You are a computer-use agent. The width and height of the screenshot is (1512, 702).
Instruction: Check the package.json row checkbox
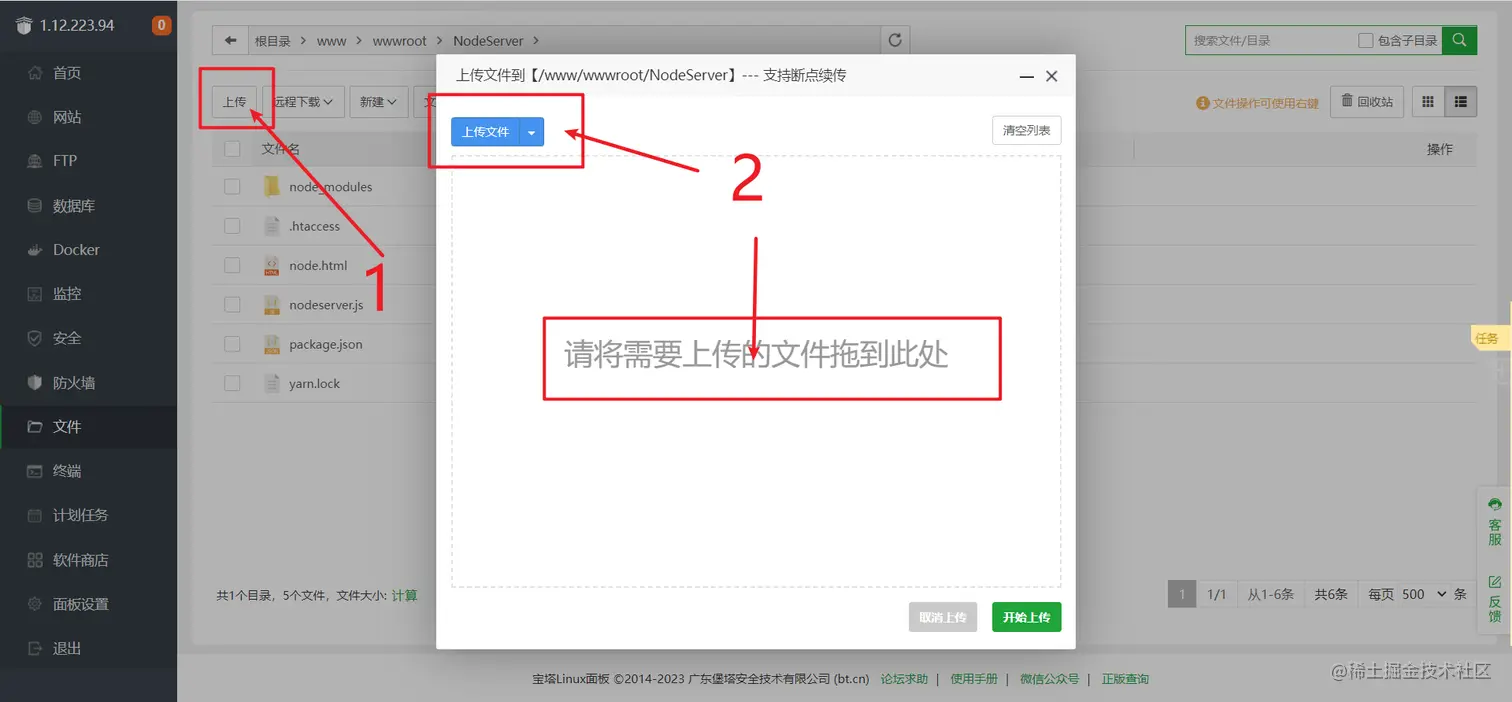[232, 344]
